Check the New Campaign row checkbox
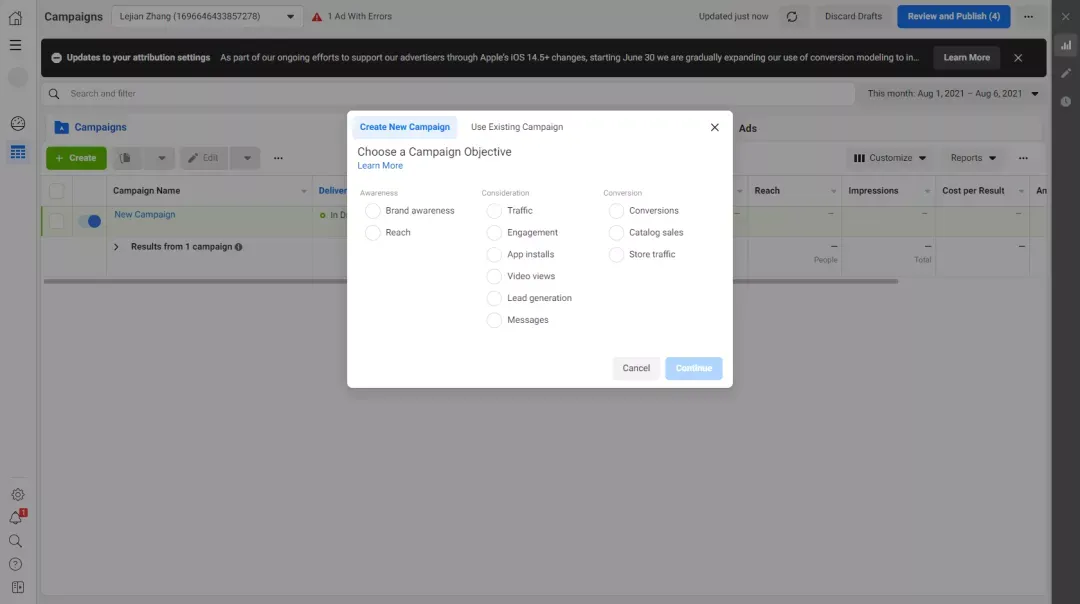The image size is (1080, 604). 56,221
